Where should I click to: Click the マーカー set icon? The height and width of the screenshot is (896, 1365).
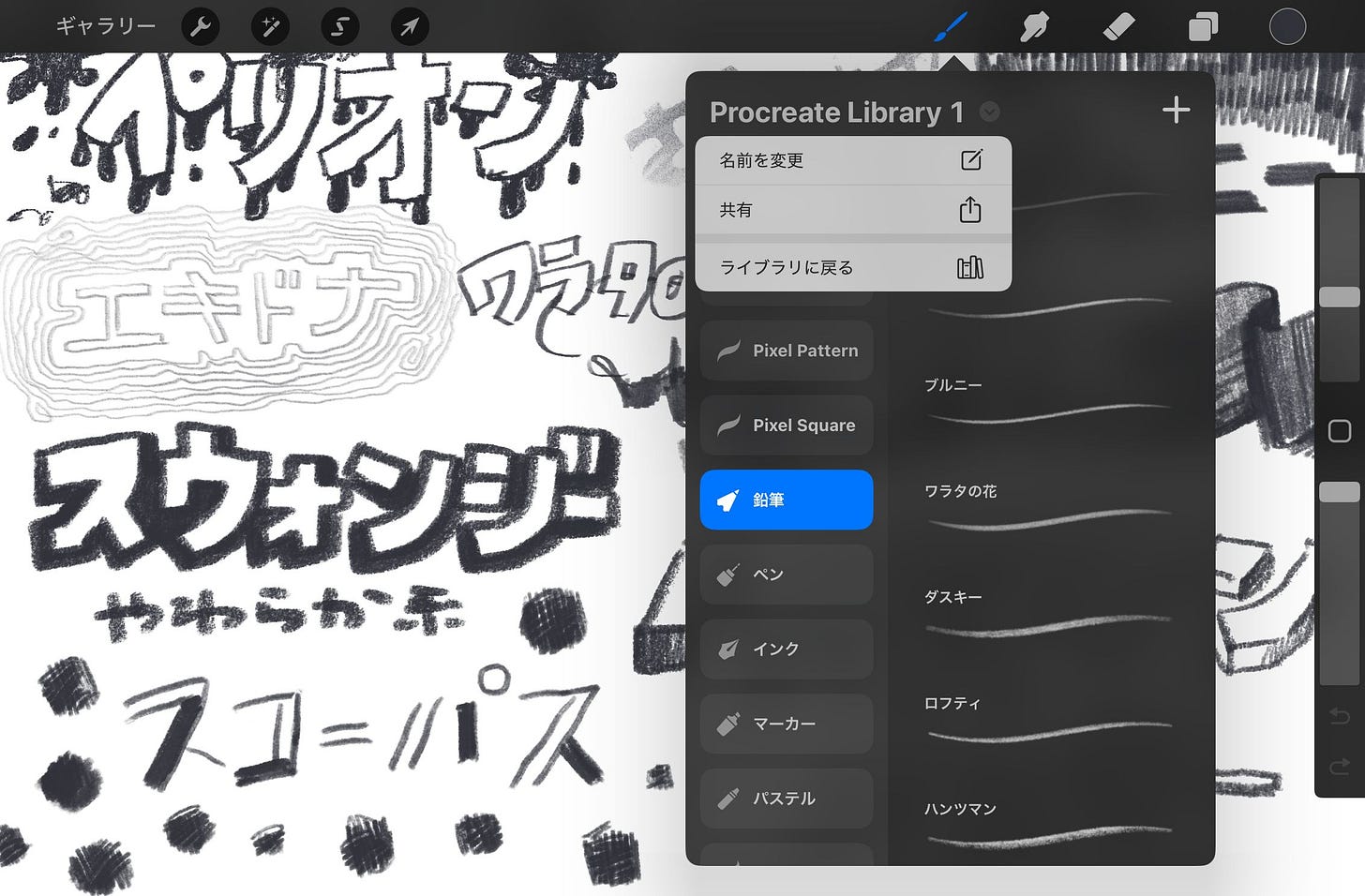728,724
